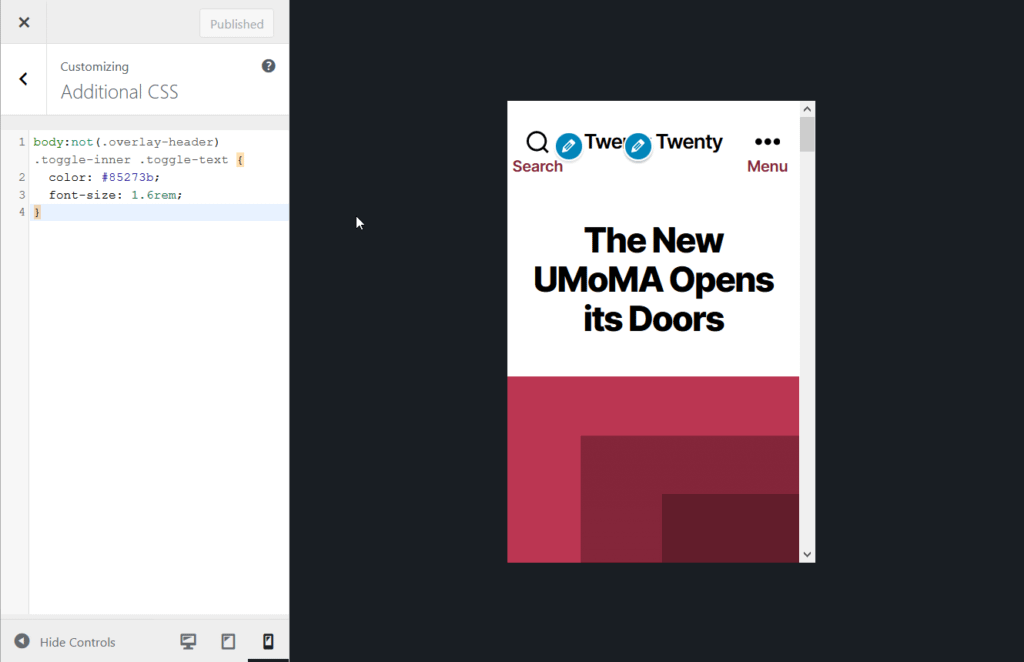Close the Customizer with the X

coord(23,21)
